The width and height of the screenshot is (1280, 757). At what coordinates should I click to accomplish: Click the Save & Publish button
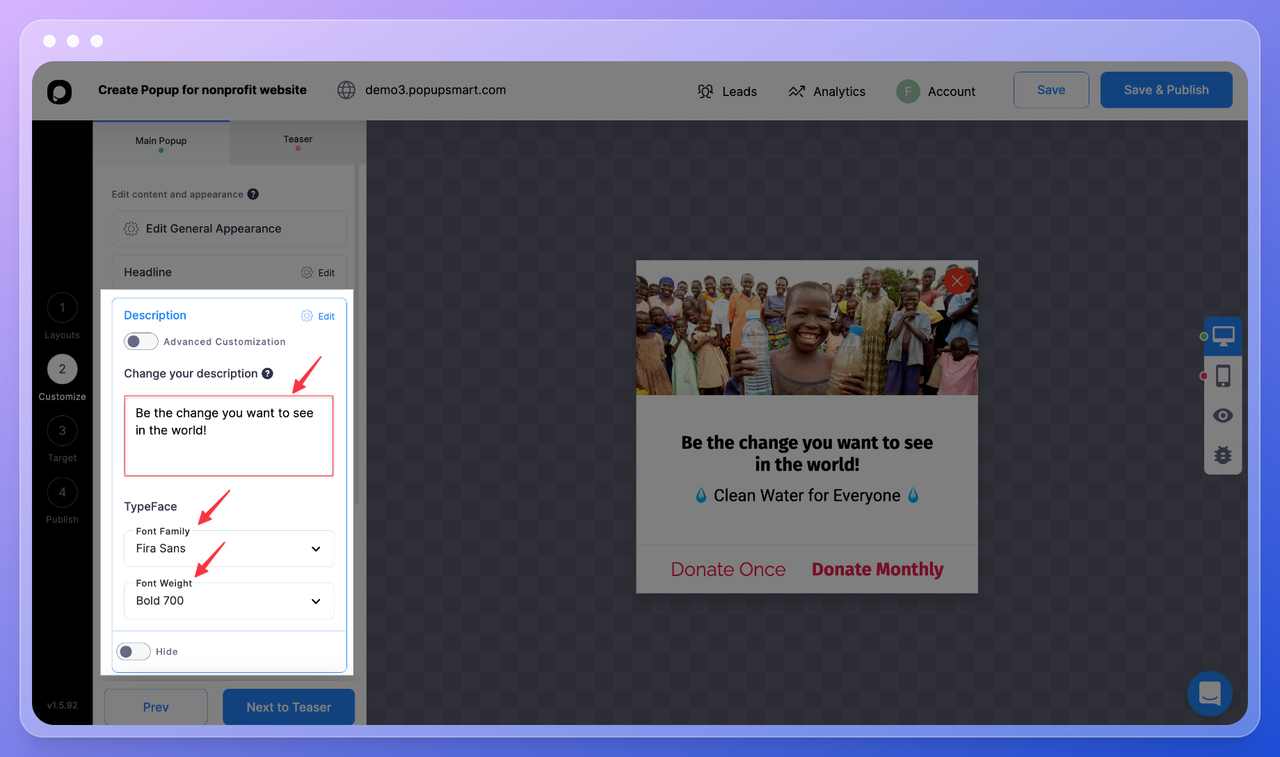point(1166,90)
